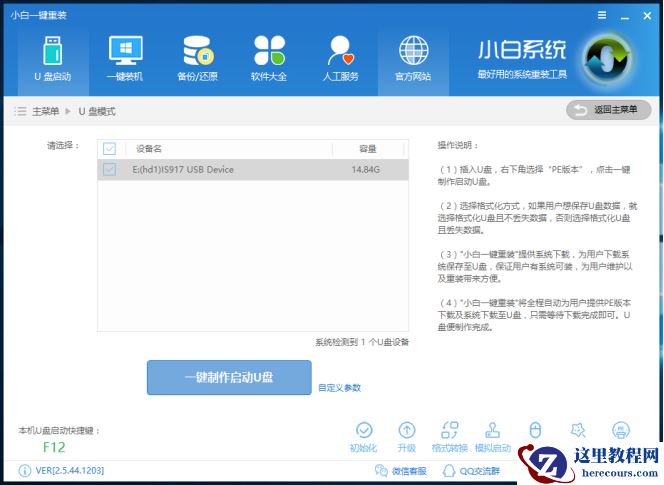
Task: Close the 小白一键重装 window
Action: [x=647, y=16]
